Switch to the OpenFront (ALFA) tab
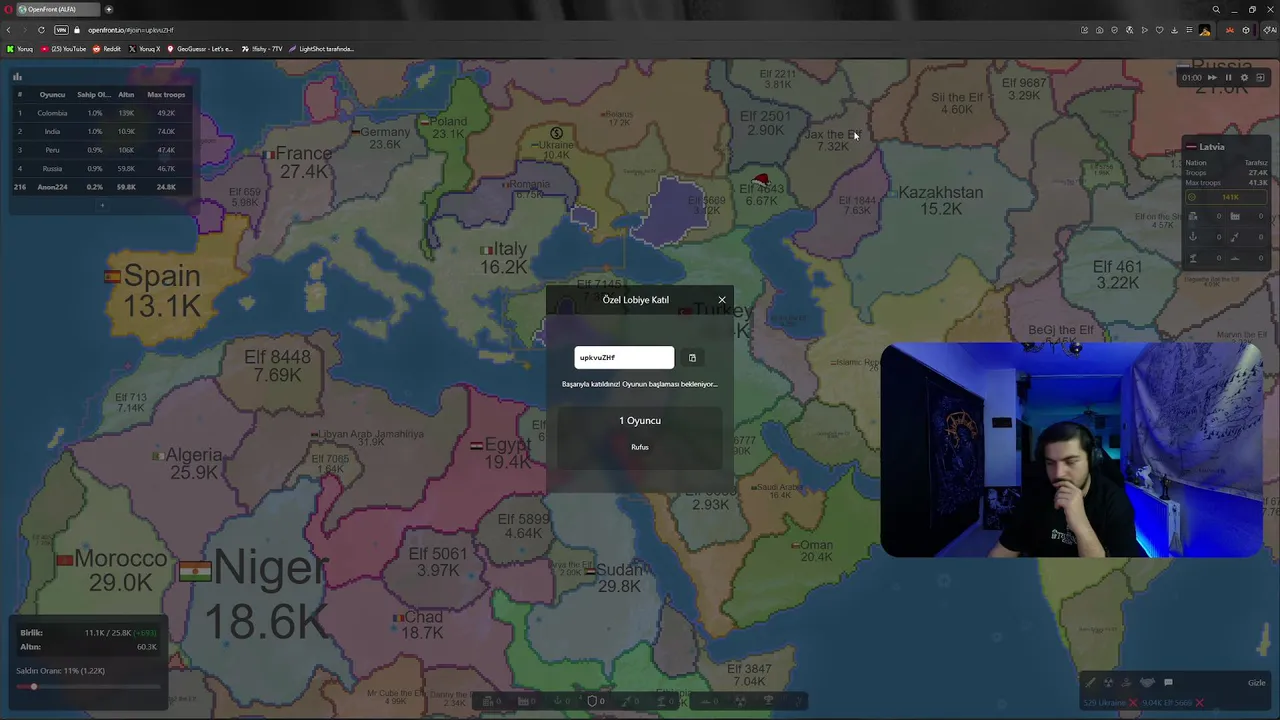 (x=57, y=9)
